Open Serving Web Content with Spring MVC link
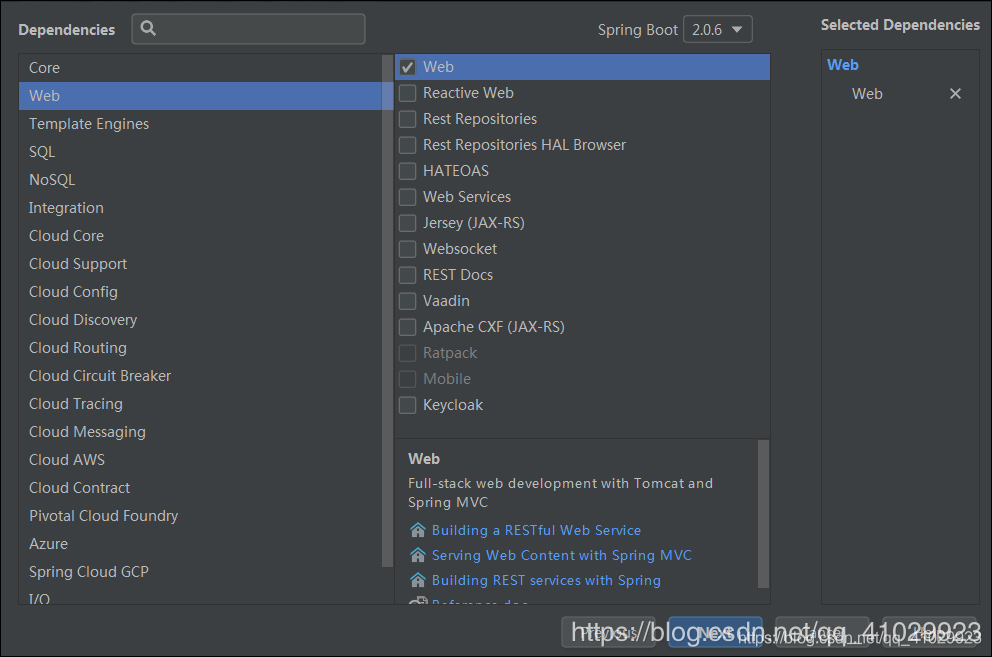This screenshot has width=992, height=657. point(561,555)
